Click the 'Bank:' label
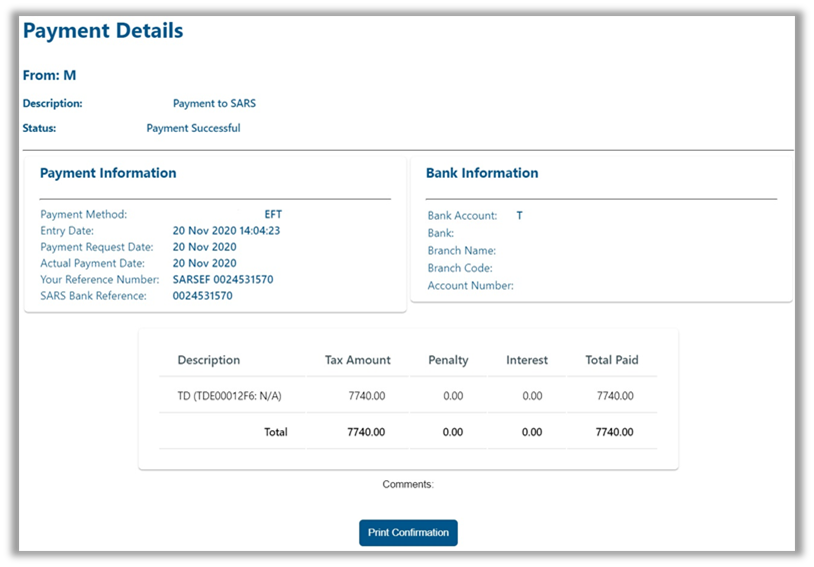The image size is (814, 567). pos(441,233)
